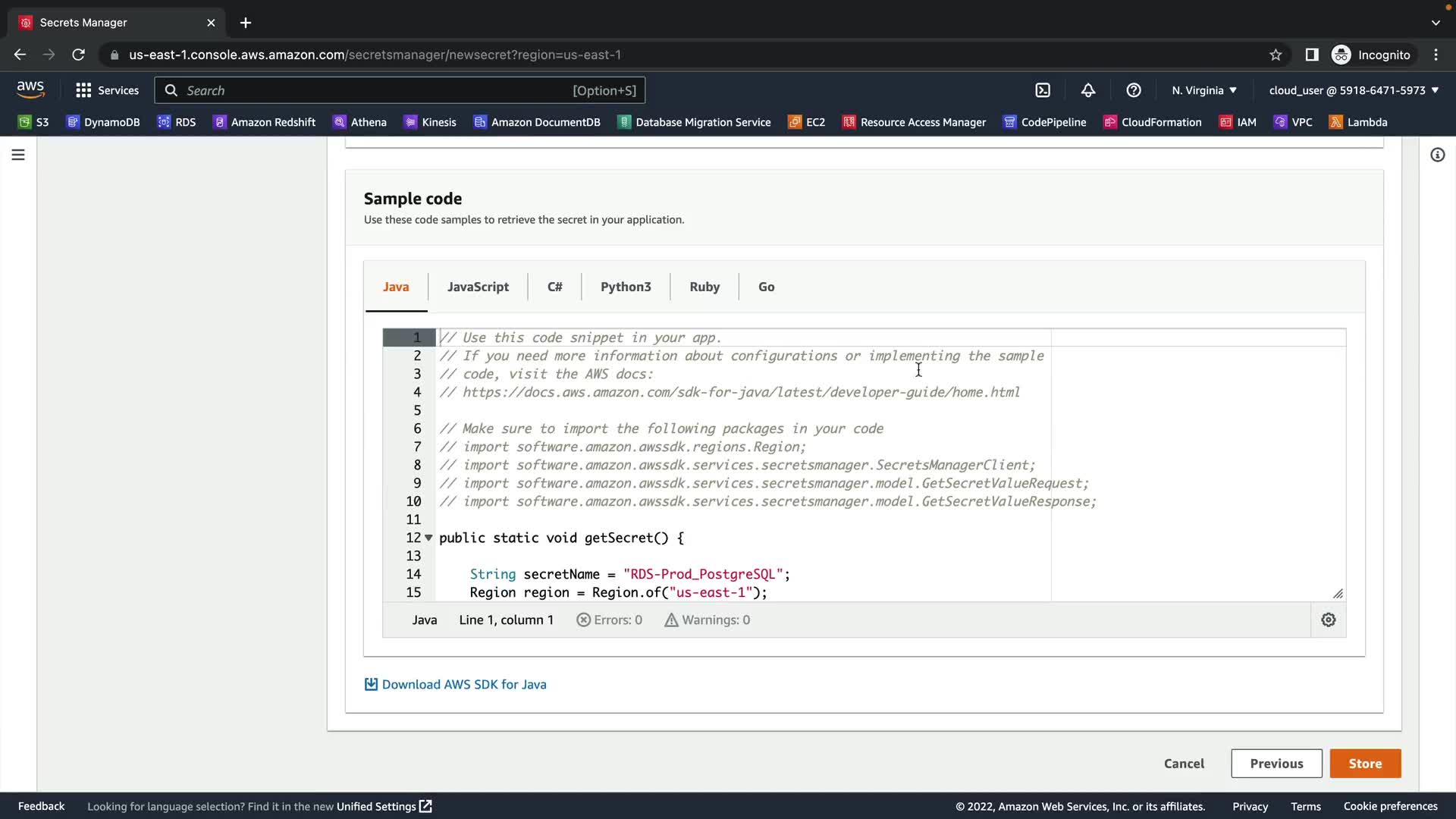Viewport: 1456px width, 819px height.
Task: Open the side navigation hamburger menu
Action: tap(18, 155)
